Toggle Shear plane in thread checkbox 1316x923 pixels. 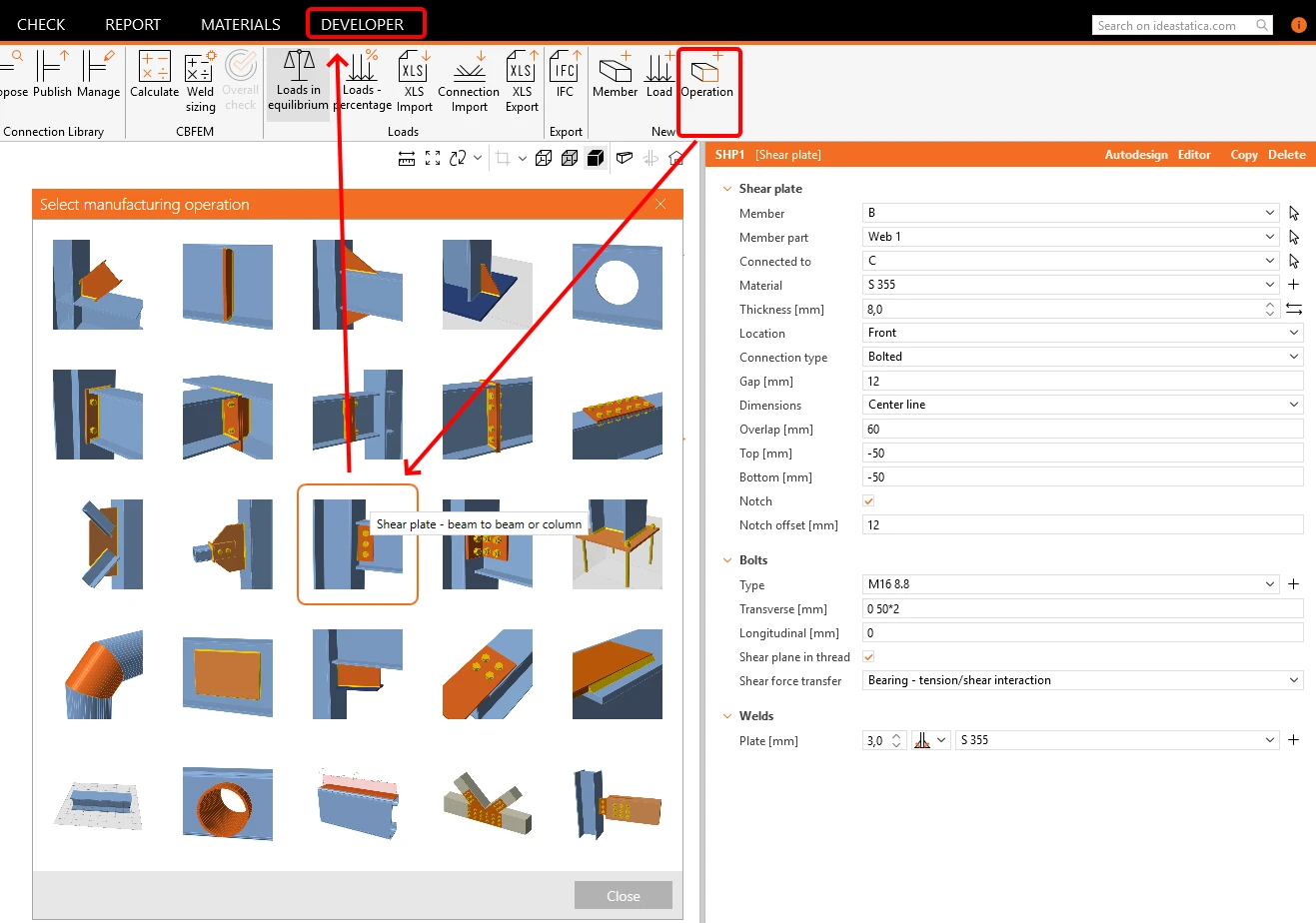click(868, 657)
